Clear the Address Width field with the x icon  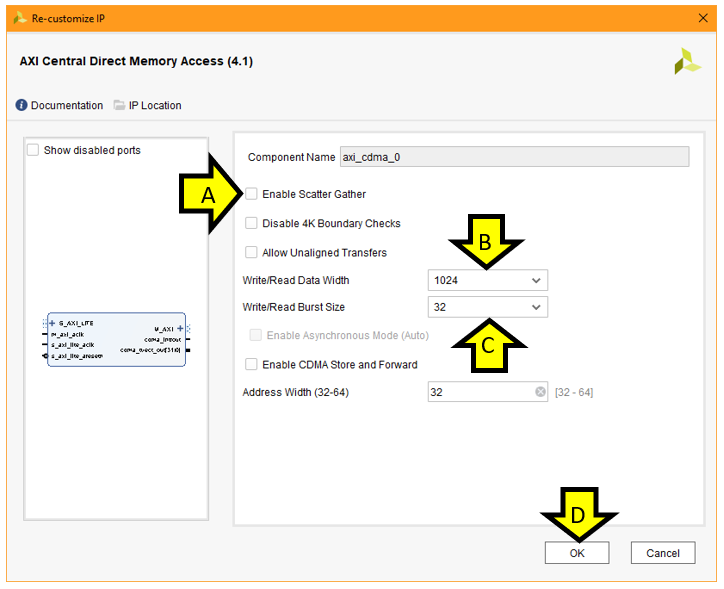(540, 392)
